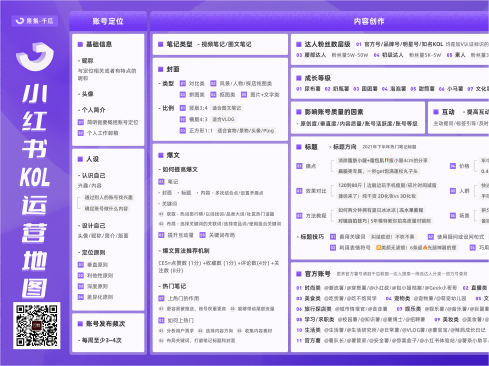Click the 成长等级 heading
Image resolution: width=489 pixels, height=366 pixels.
(318, 78)
